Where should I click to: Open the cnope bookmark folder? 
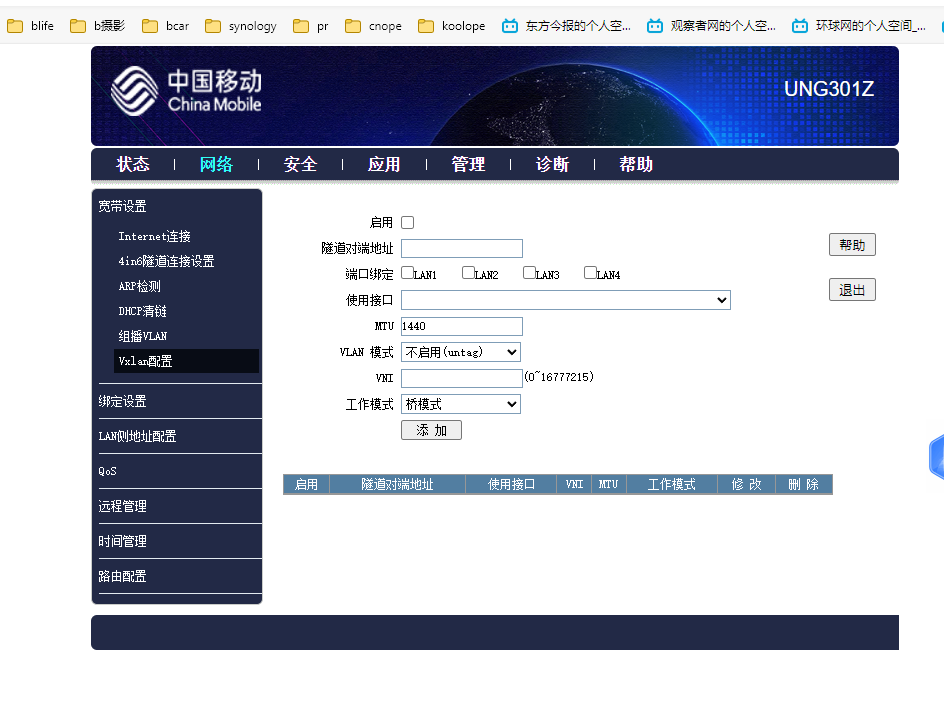click(373, 26)
